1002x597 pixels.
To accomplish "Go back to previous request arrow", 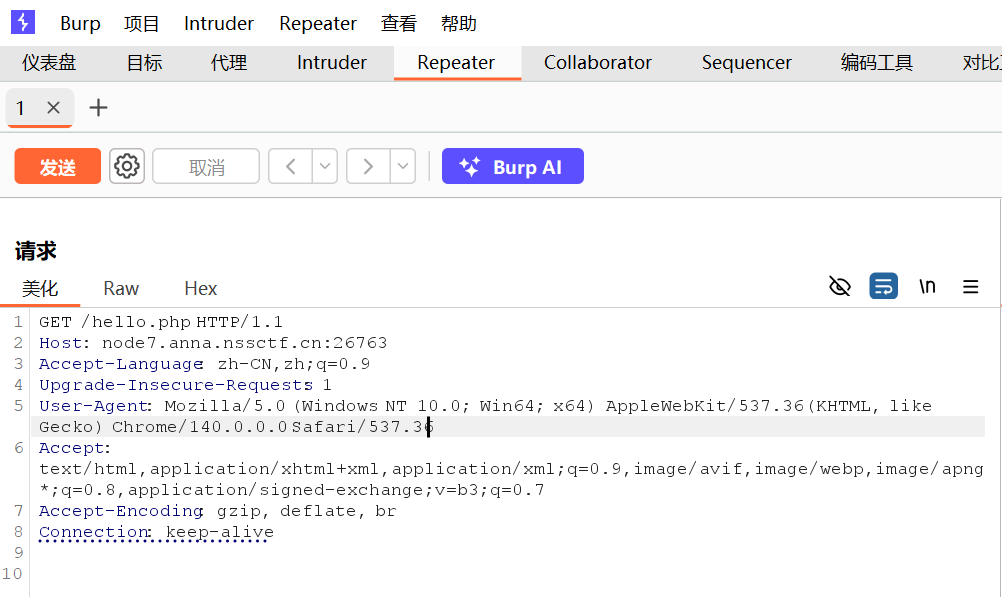I will click(291, 166).
